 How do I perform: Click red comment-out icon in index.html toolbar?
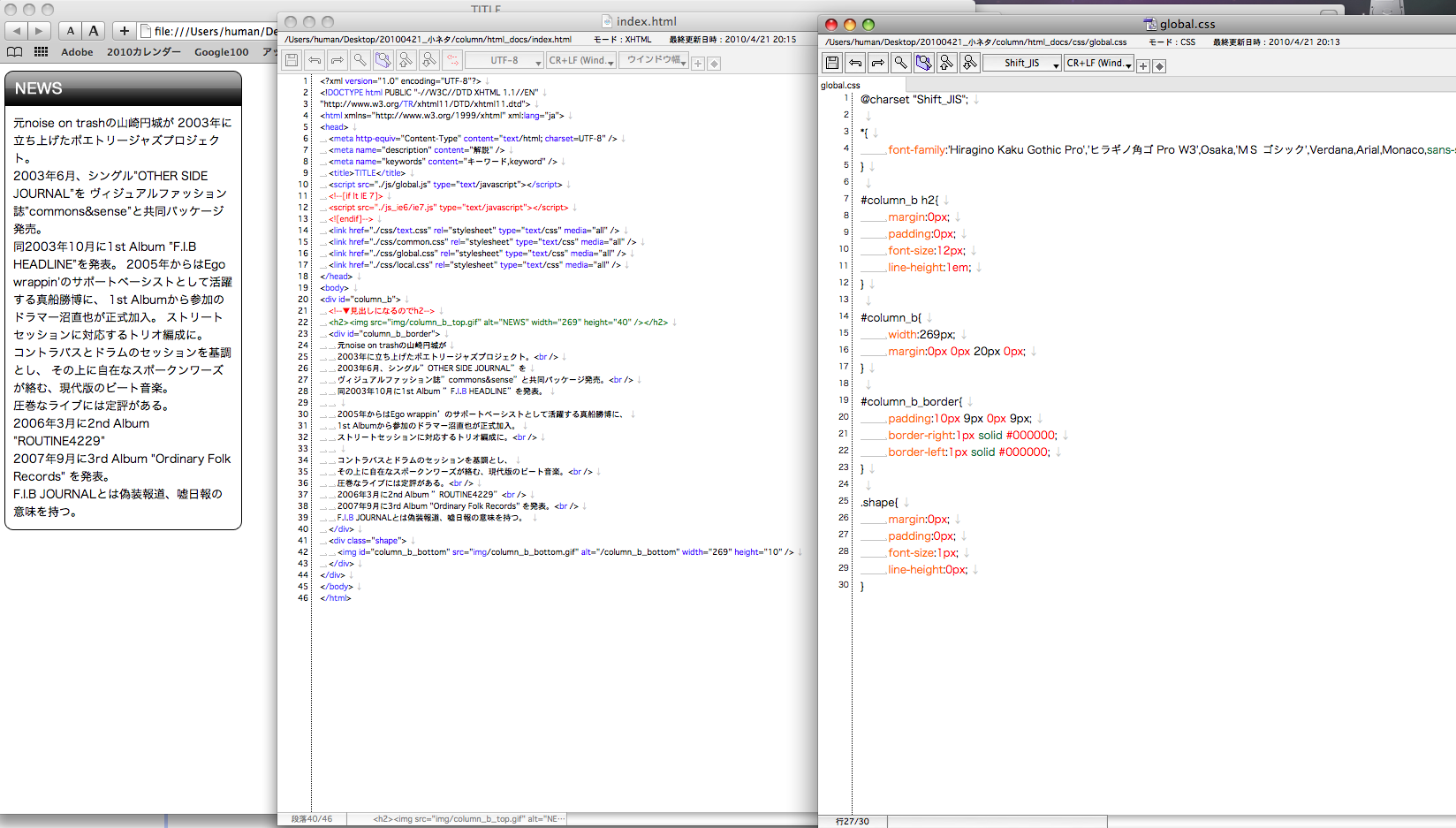coord(452,60)
